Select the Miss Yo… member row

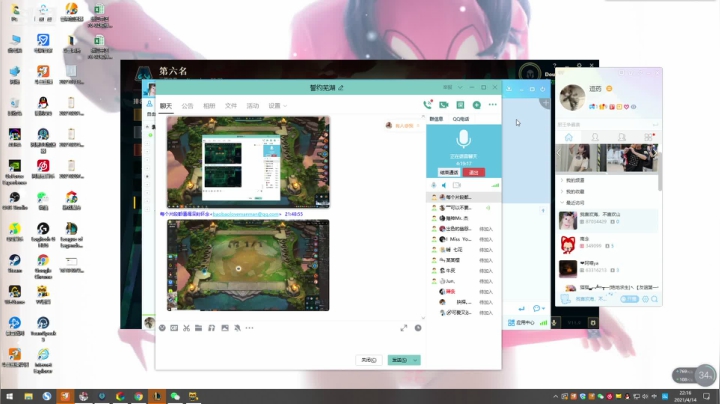pos(464,239)
